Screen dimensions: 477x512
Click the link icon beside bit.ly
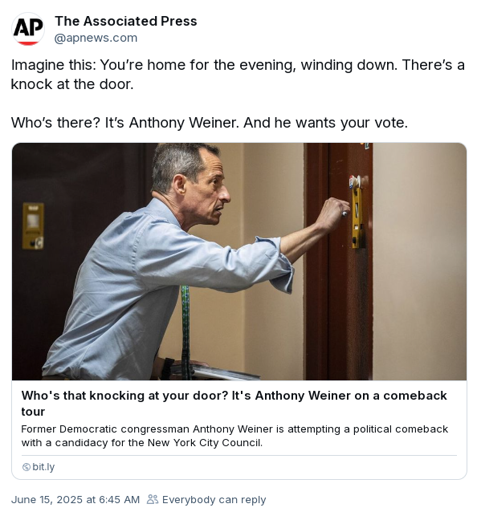26,467
